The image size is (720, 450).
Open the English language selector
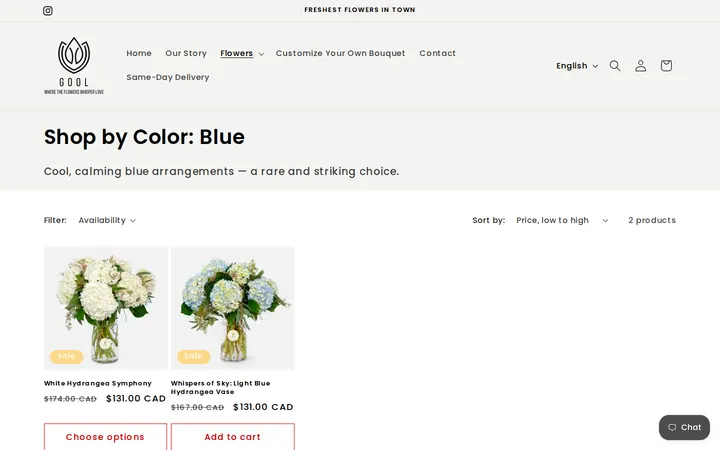577,66
